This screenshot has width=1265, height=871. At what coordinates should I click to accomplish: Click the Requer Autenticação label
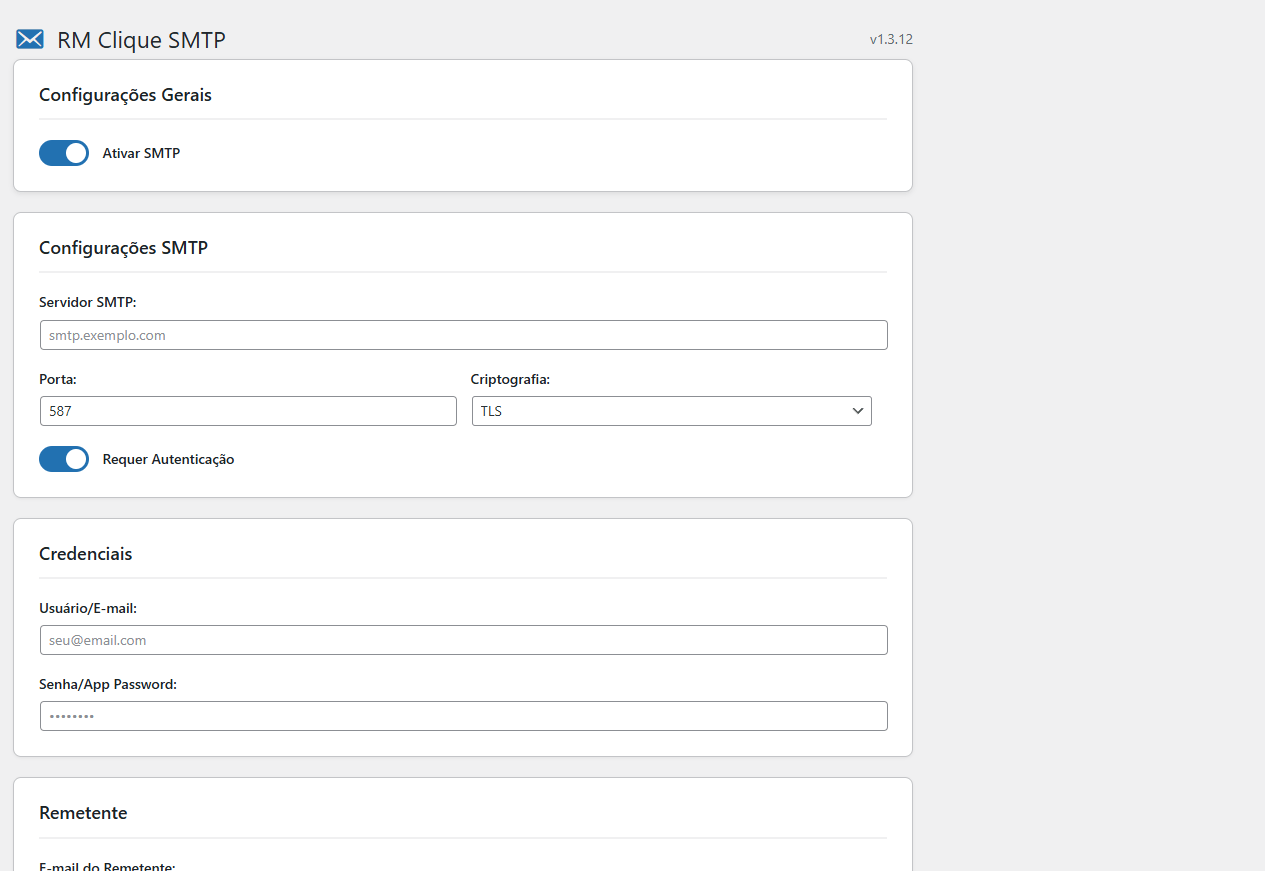168,459
